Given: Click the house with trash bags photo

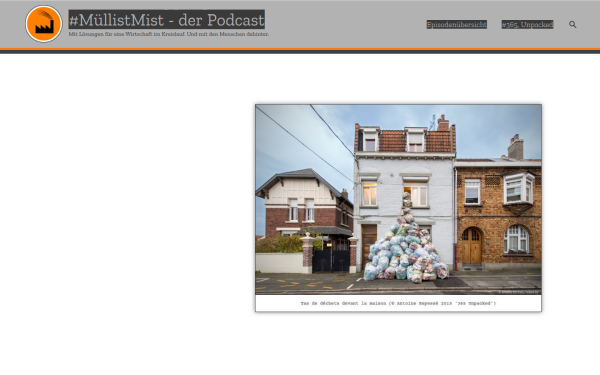Looking at the screenshot, I should point(398,199).
